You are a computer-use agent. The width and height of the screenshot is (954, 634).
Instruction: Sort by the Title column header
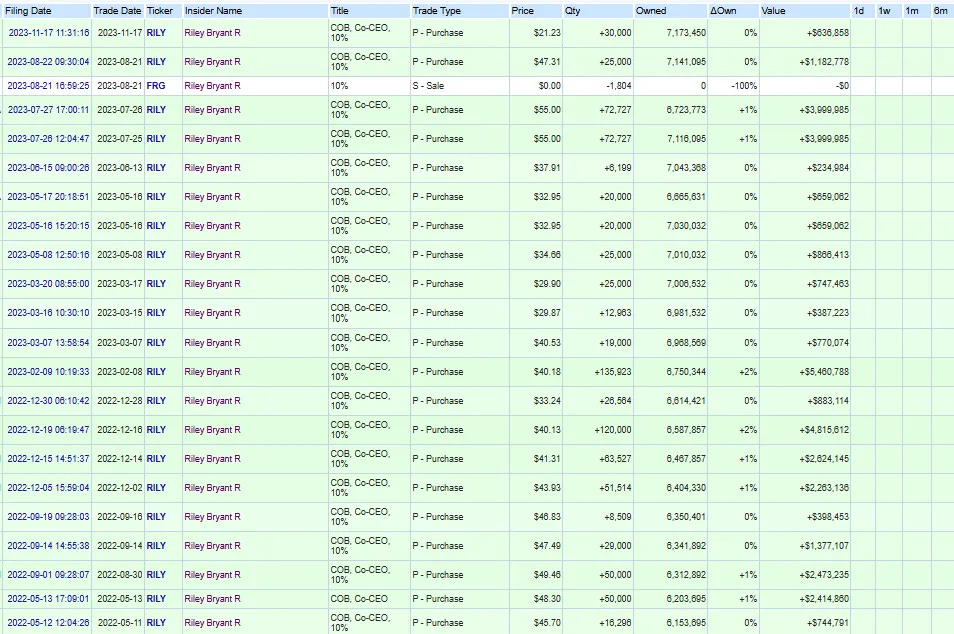[339, 11]
